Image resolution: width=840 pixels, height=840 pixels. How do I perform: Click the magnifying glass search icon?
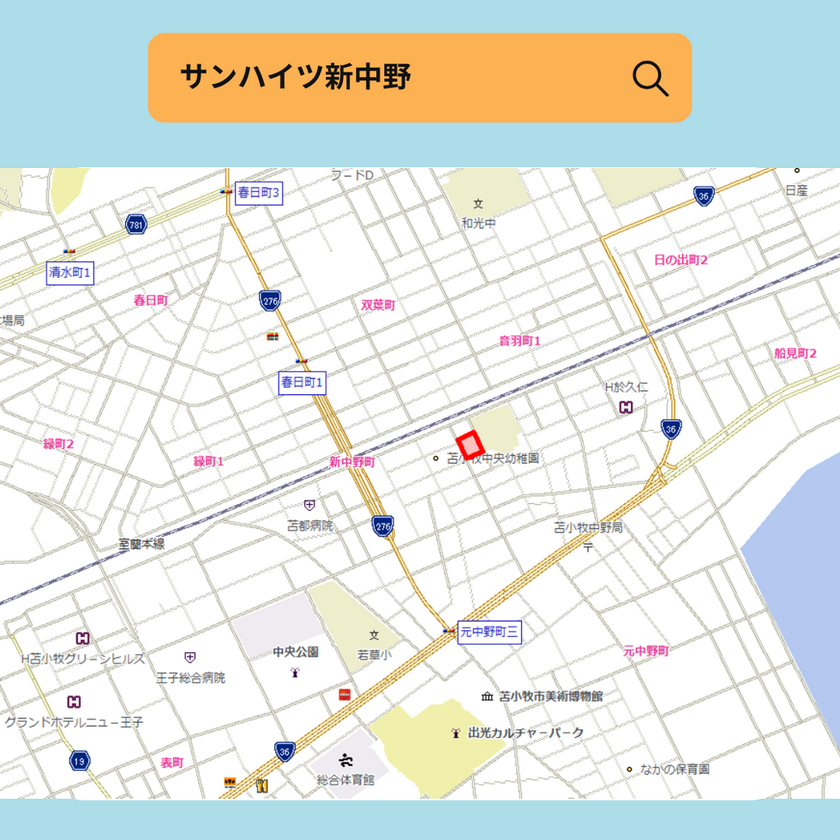tap(650, 78)
